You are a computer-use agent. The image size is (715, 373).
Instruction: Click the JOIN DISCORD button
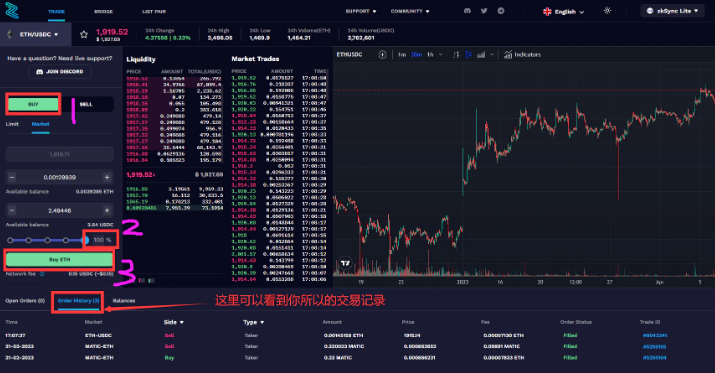(x=60, y=72)
